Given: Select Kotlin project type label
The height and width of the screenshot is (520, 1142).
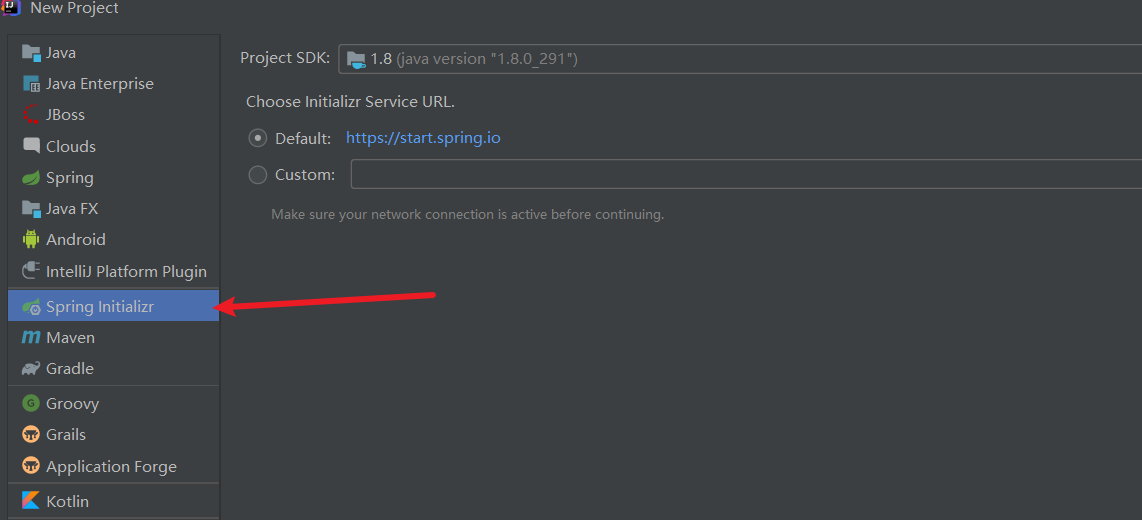Looking at the screenshot, I should click(x=68, y=501).
